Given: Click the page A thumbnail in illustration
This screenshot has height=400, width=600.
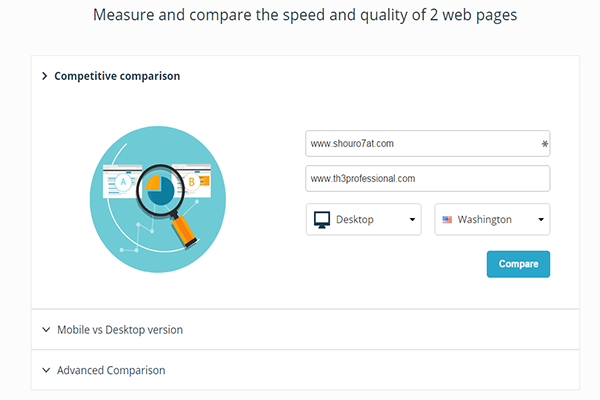Looking at the screenshot, I should [121, 181].
